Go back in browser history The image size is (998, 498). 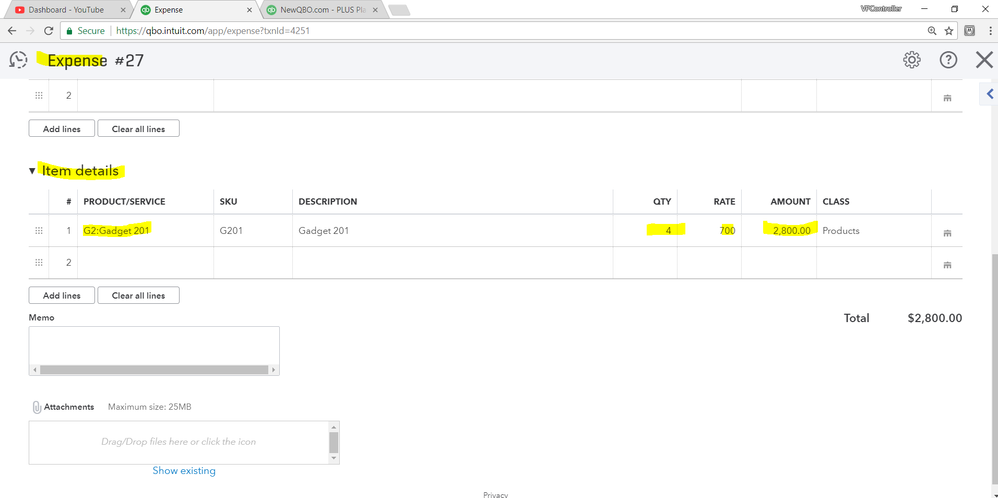(11, 31)
